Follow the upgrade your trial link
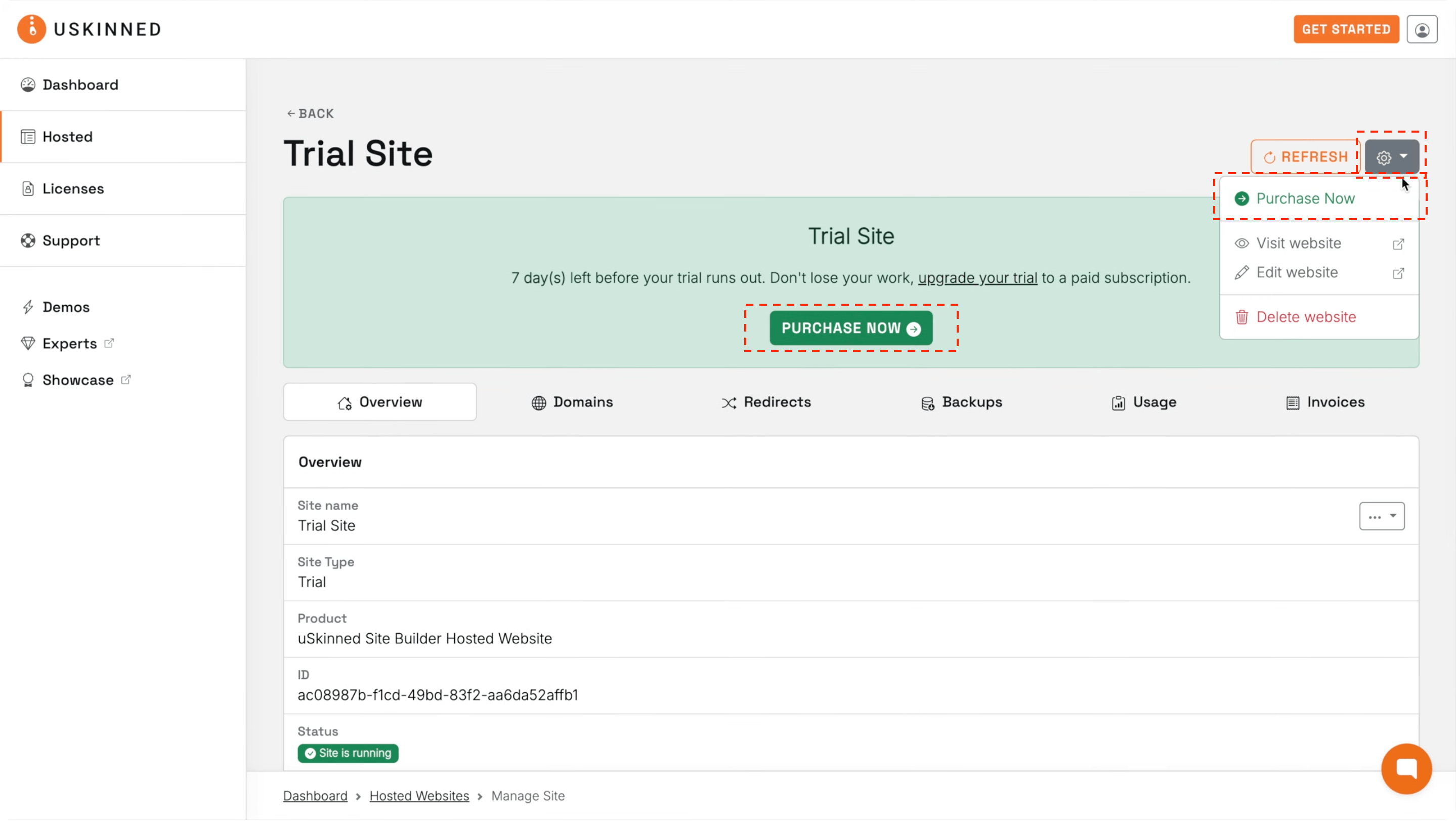The width and height of the screenshot is (1456, 821). point(977,277)
